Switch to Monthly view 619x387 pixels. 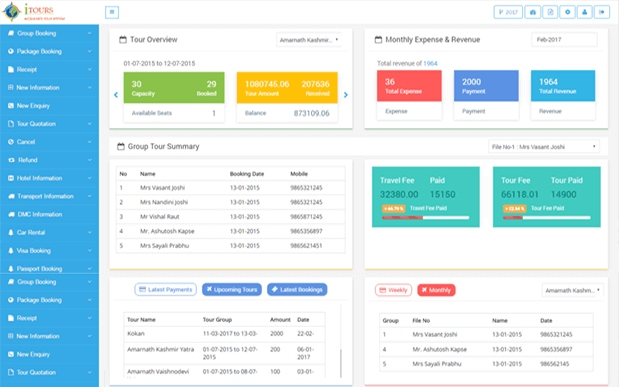pyautogui.click(x=436, y=290)
